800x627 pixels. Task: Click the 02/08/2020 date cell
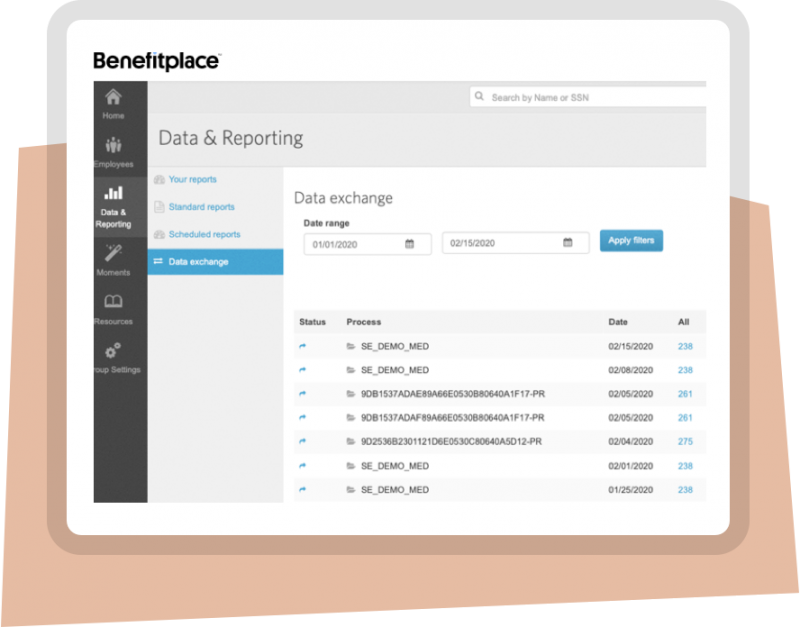click(631, 370)
